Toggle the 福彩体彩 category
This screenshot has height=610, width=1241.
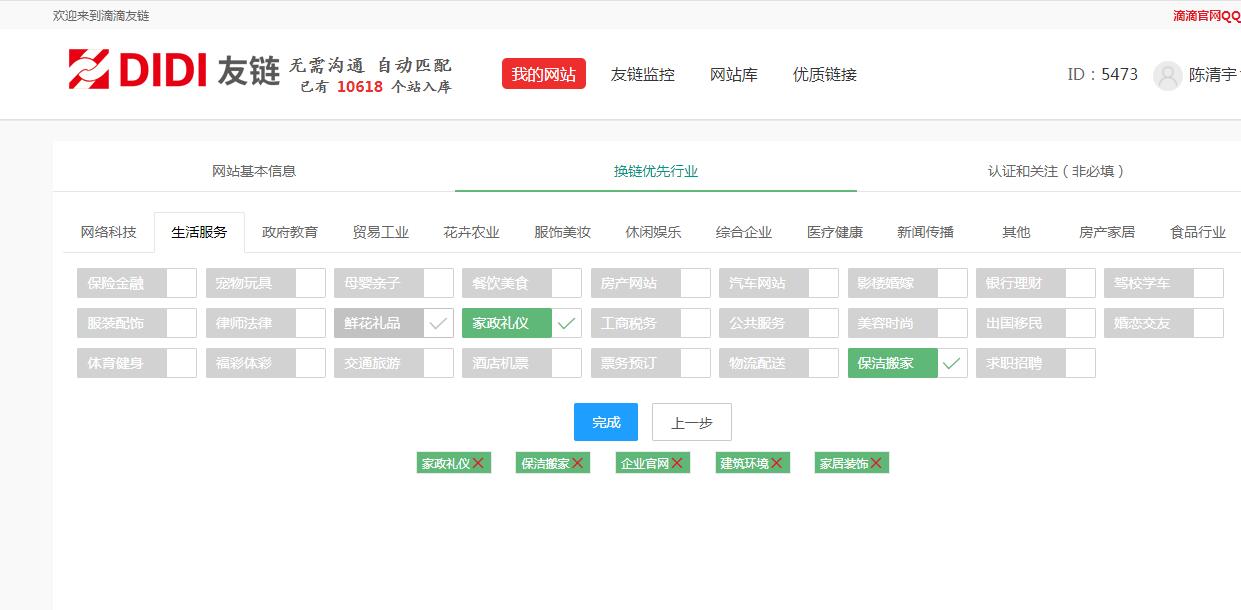266,363
